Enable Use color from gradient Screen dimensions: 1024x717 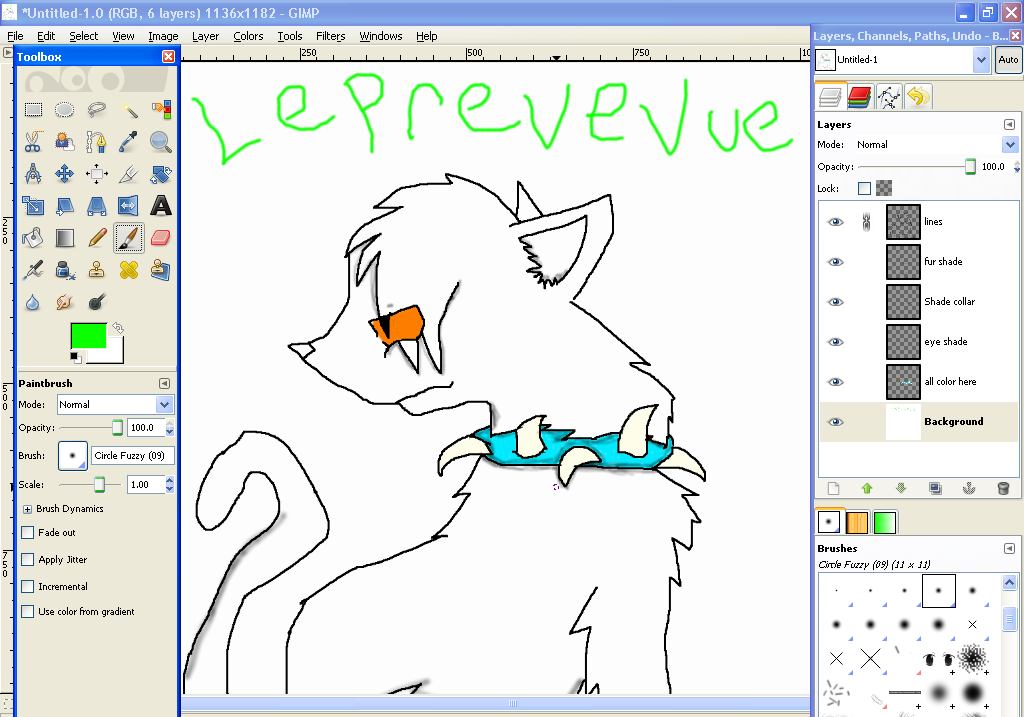click(27, 611)
